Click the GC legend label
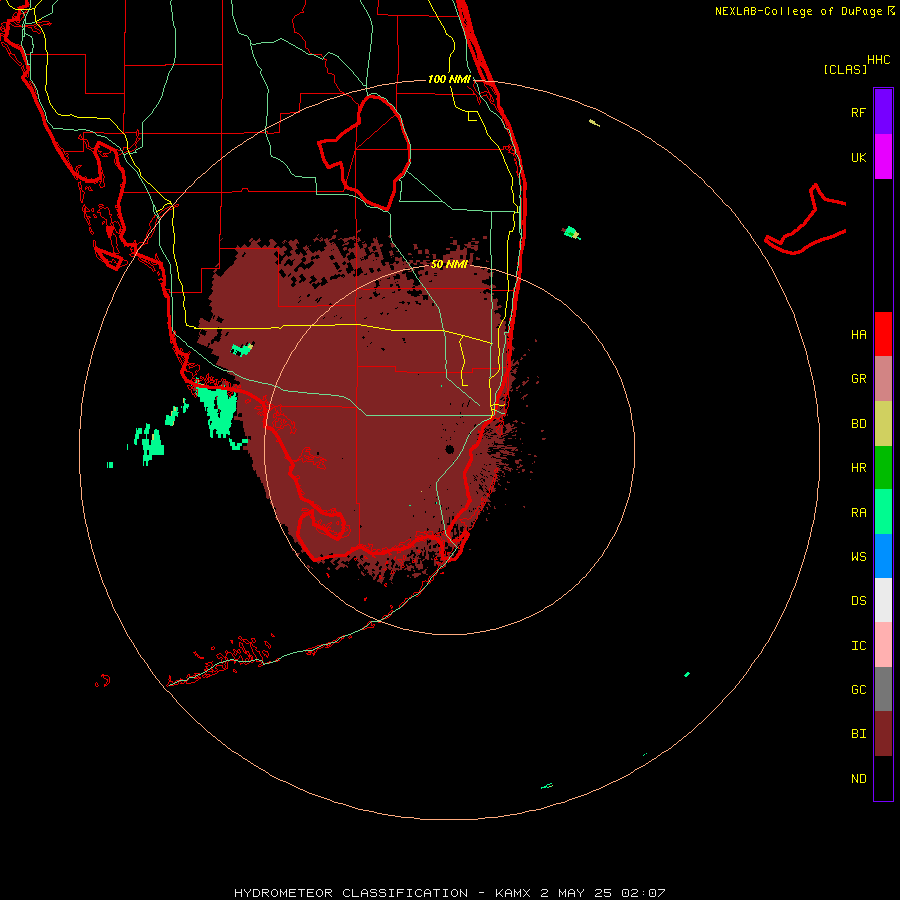Viewport: 900px width, 900px height. (858, 689)
